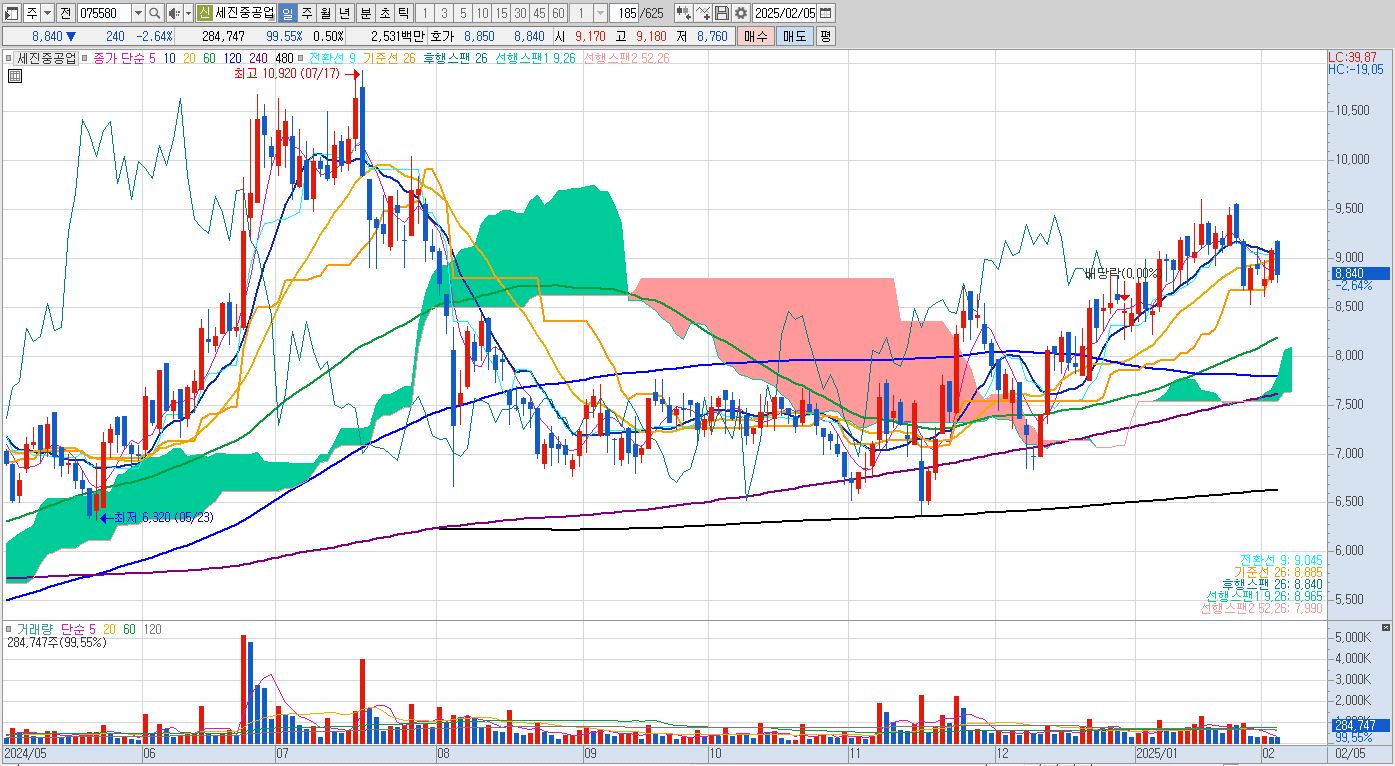Viewport: 1395px width, 766px height.
Task: Click the stock code input field 075580
Action: (104, 13)
